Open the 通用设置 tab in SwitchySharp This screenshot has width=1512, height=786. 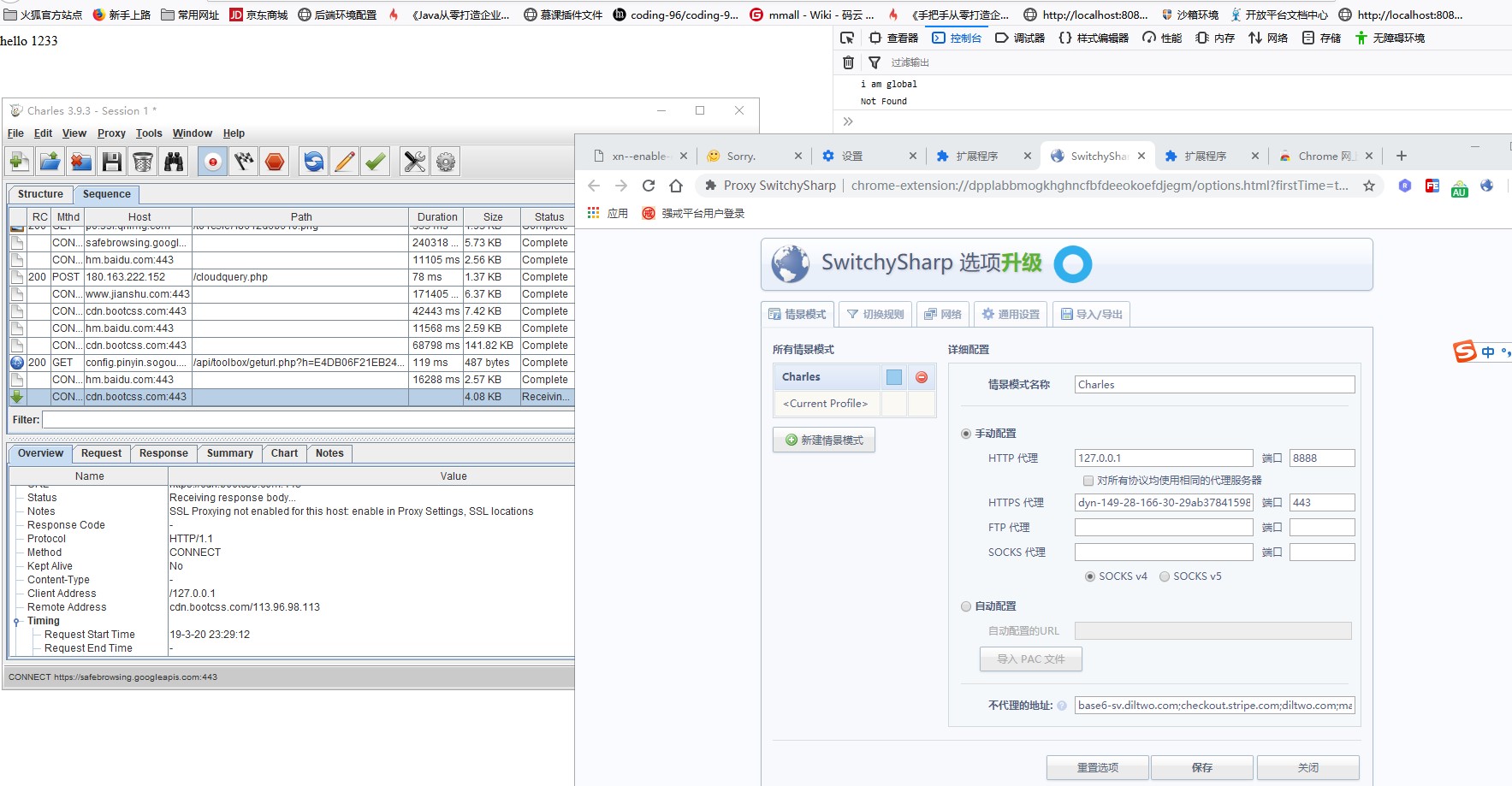pyautogui.click(x=1011, y=314)
